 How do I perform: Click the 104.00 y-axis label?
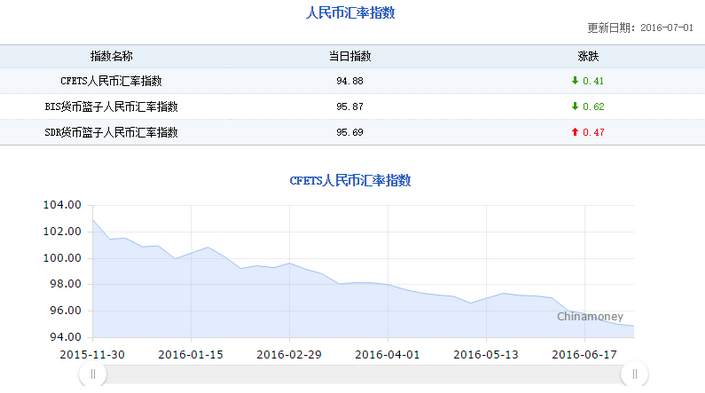[x=62, y=205]
